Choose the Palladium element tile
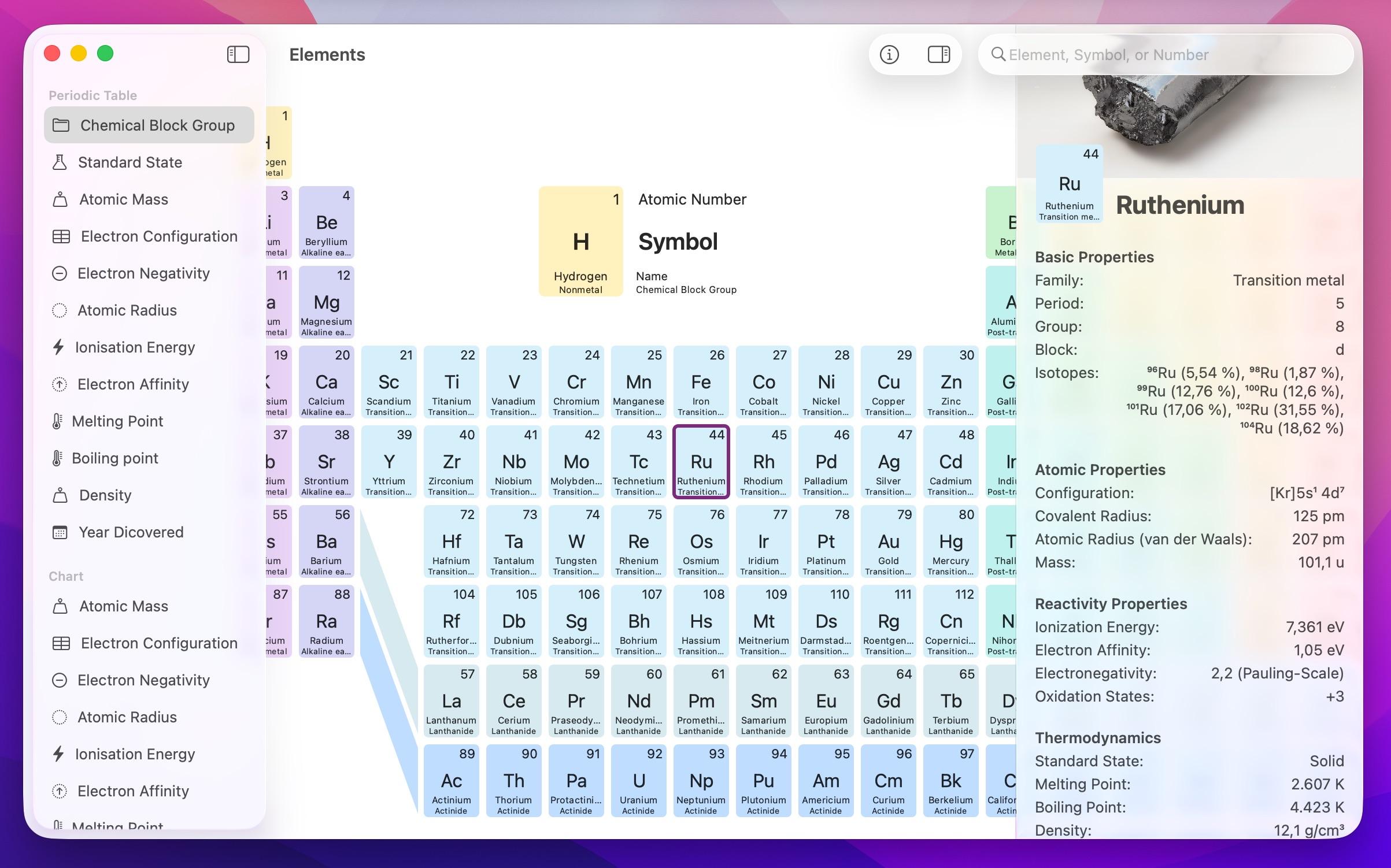Image resolution: width=1391 pixels, height=868 pixels. coord(826,461)
